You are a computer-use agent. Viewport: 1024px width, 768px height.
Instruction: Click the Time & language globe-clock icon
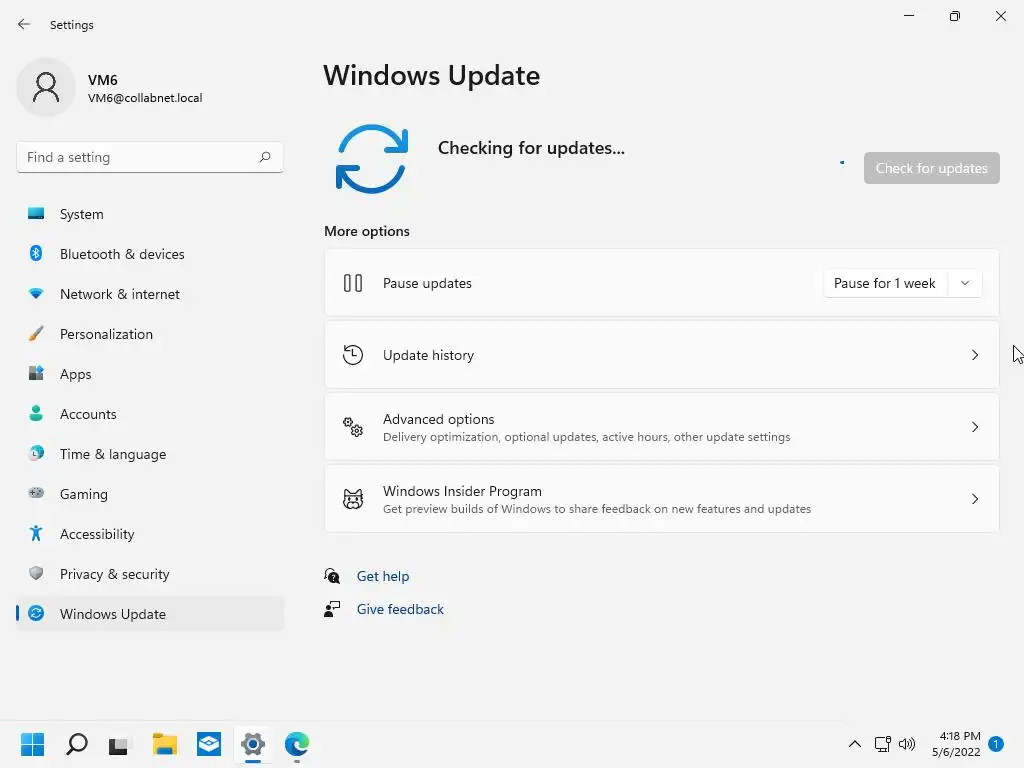tap(36, 453)
